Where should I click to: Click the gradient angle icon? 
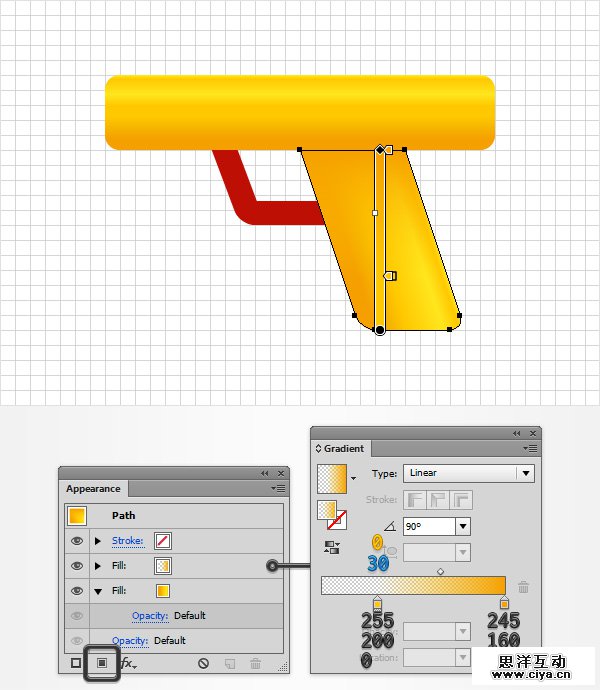pos(390,526)
